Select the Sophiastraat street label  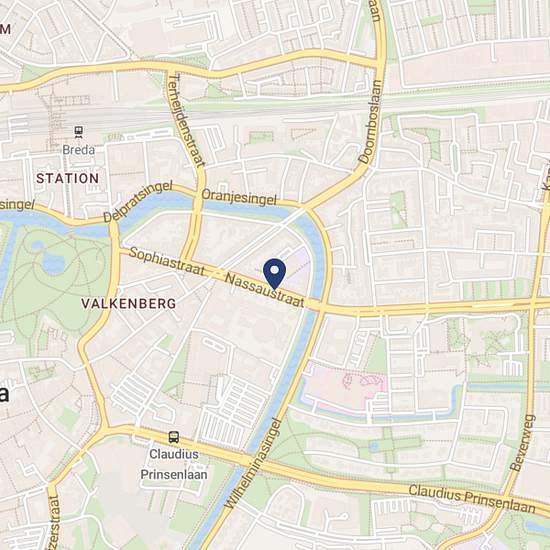pyautogui.click(x=167, y=261)
